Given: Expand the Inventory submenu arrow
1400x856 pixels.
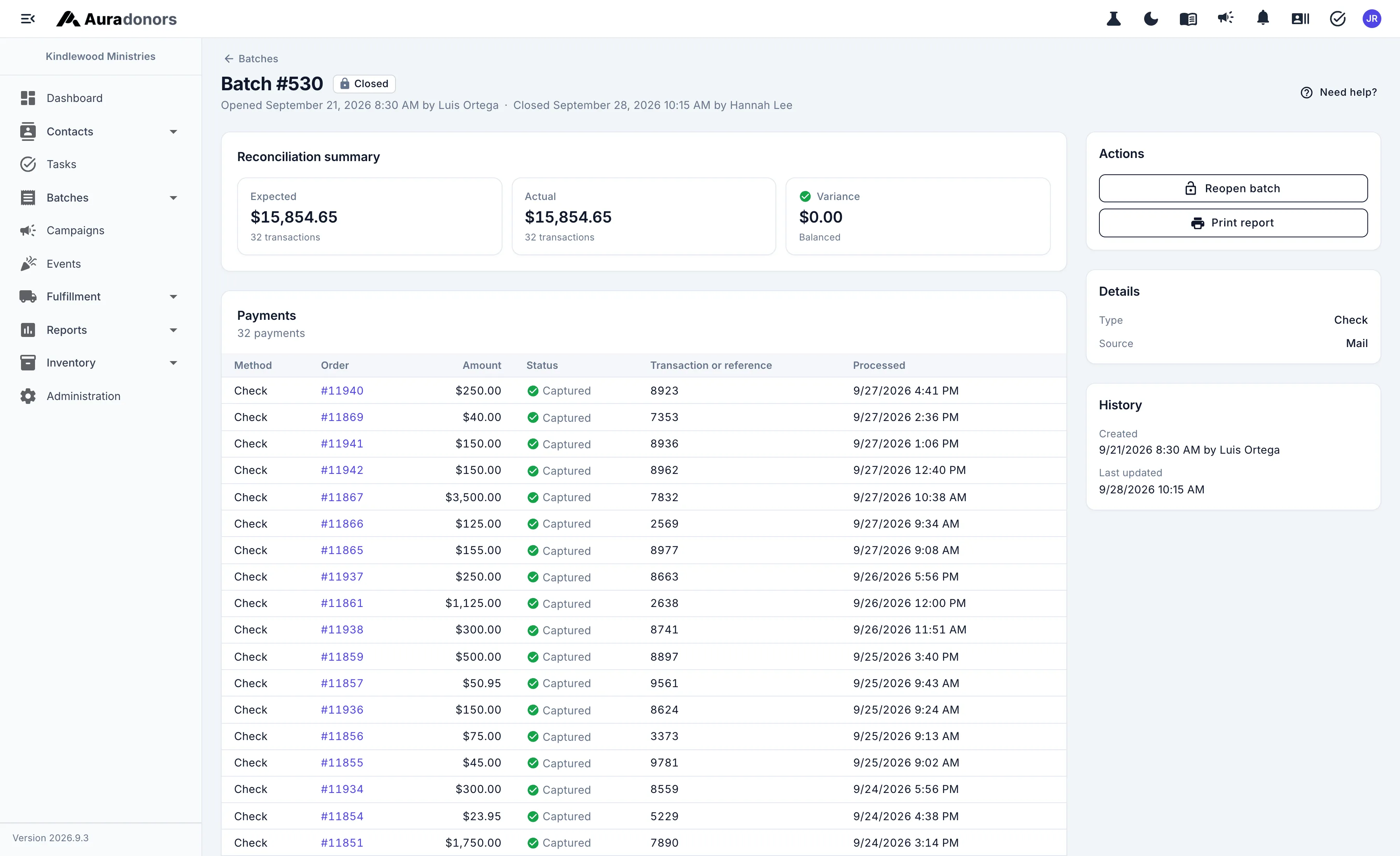Looking at the screenshot, I should (x=173, y=363).
